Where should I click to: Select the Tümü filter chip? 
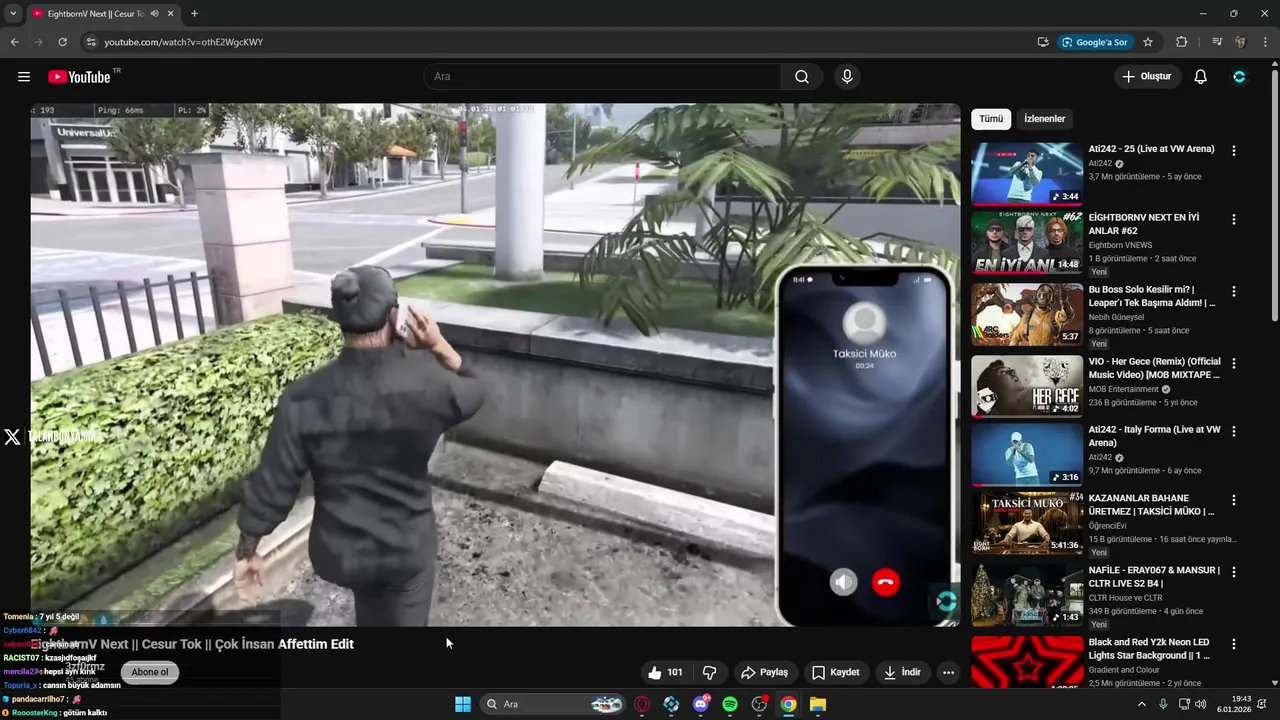(991, 119)
